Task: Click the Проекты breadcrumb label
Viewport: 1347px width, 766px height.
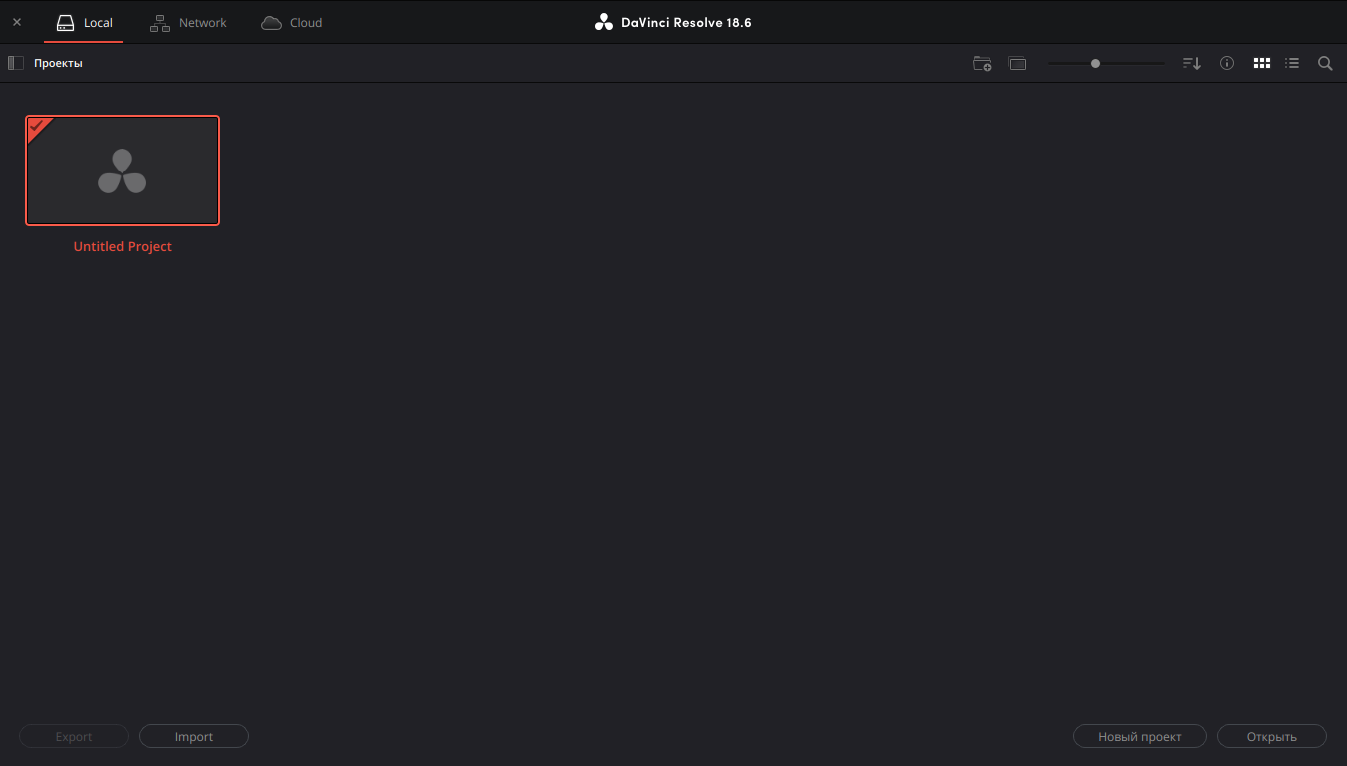Action: [58, 63]
